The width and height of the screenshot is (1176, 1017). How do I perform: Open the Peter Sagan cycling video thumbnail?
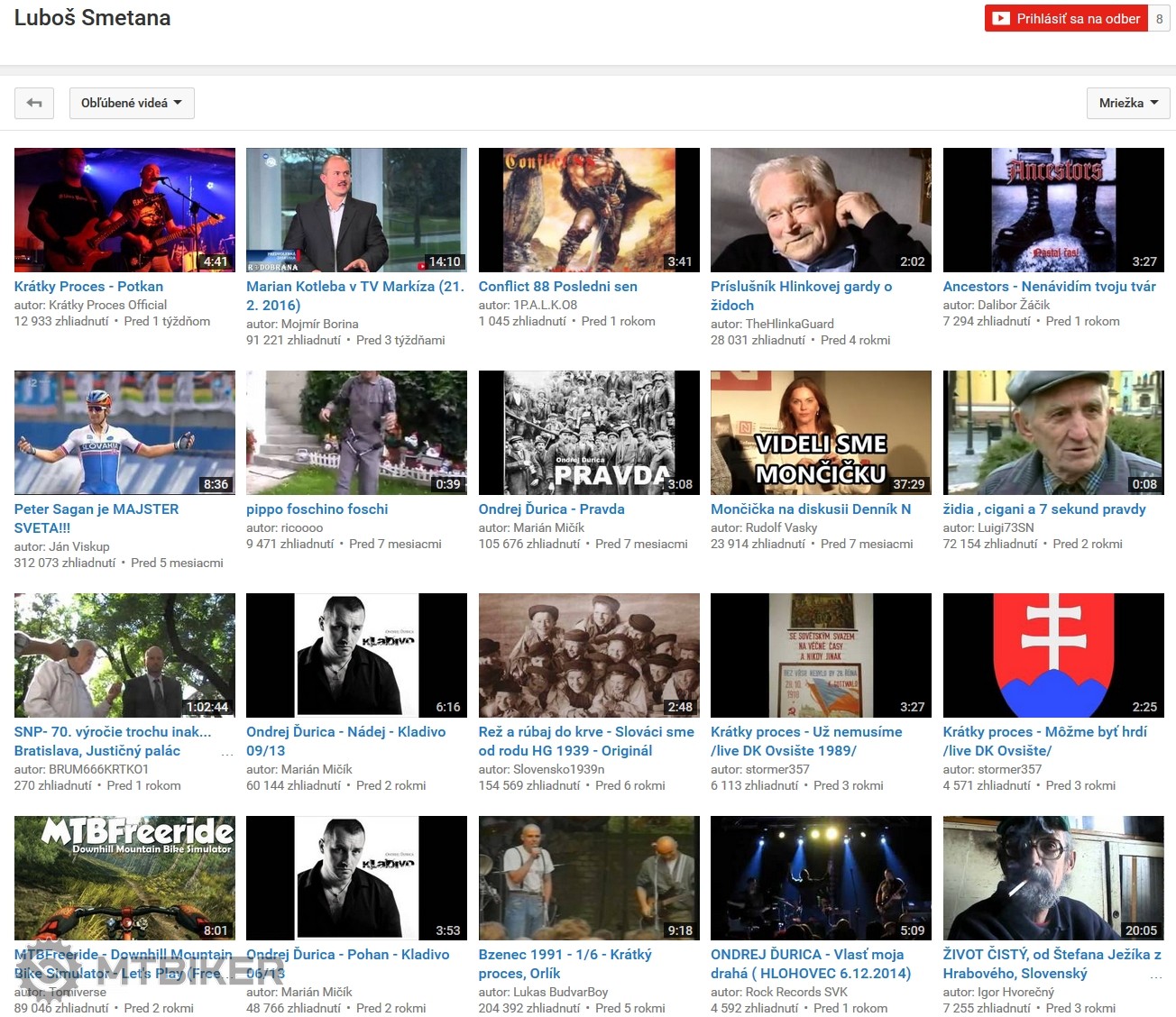[124, 432]
